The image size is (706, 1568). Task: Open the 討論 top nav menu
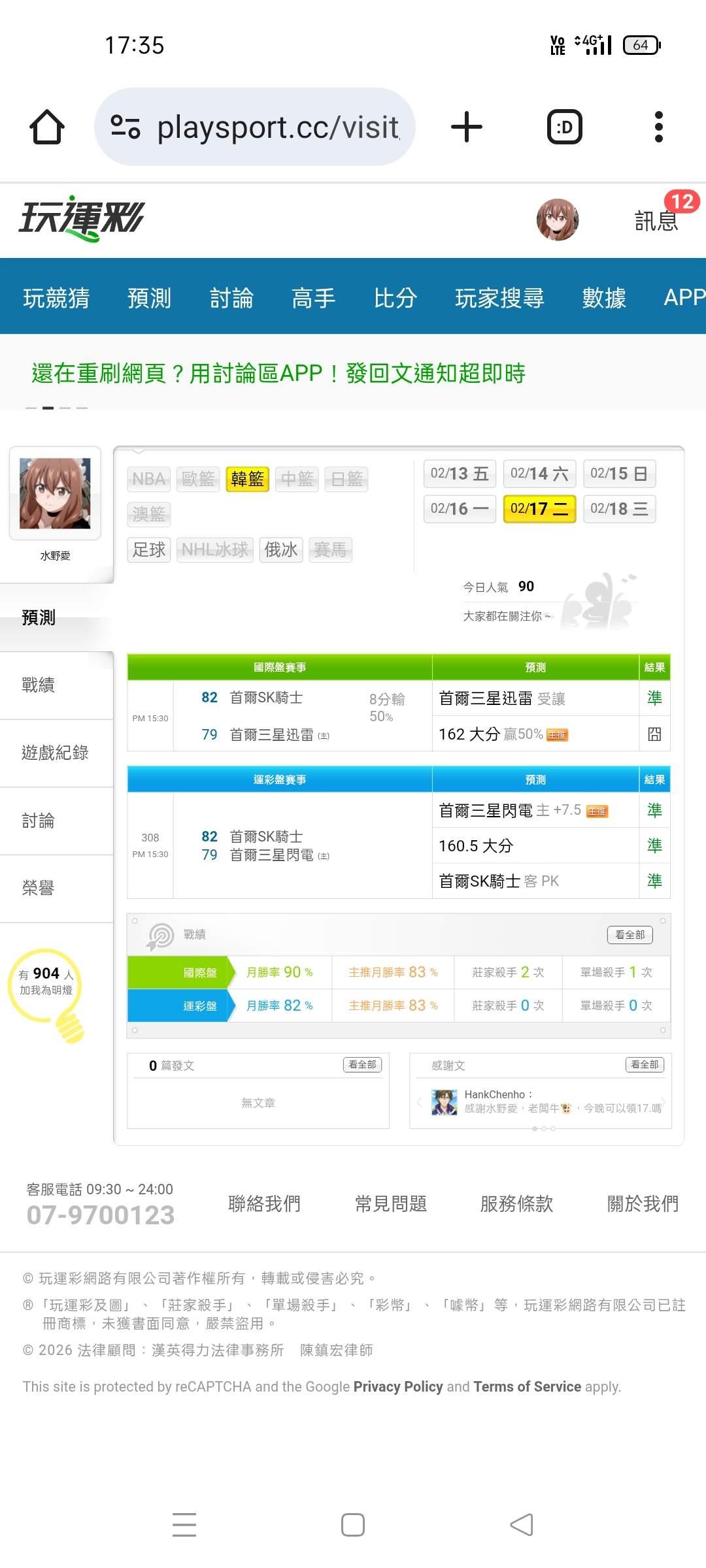coord(231,297)
